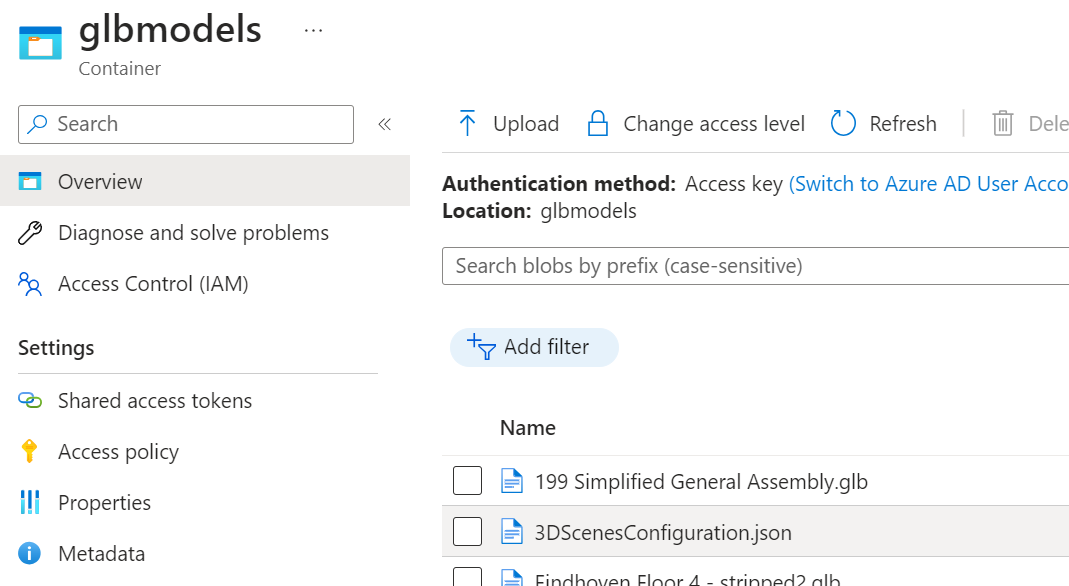The height and width of the screenshot is (586, 1069).
Task: Sort blobs by Name column header
Action: click(528, 428)
